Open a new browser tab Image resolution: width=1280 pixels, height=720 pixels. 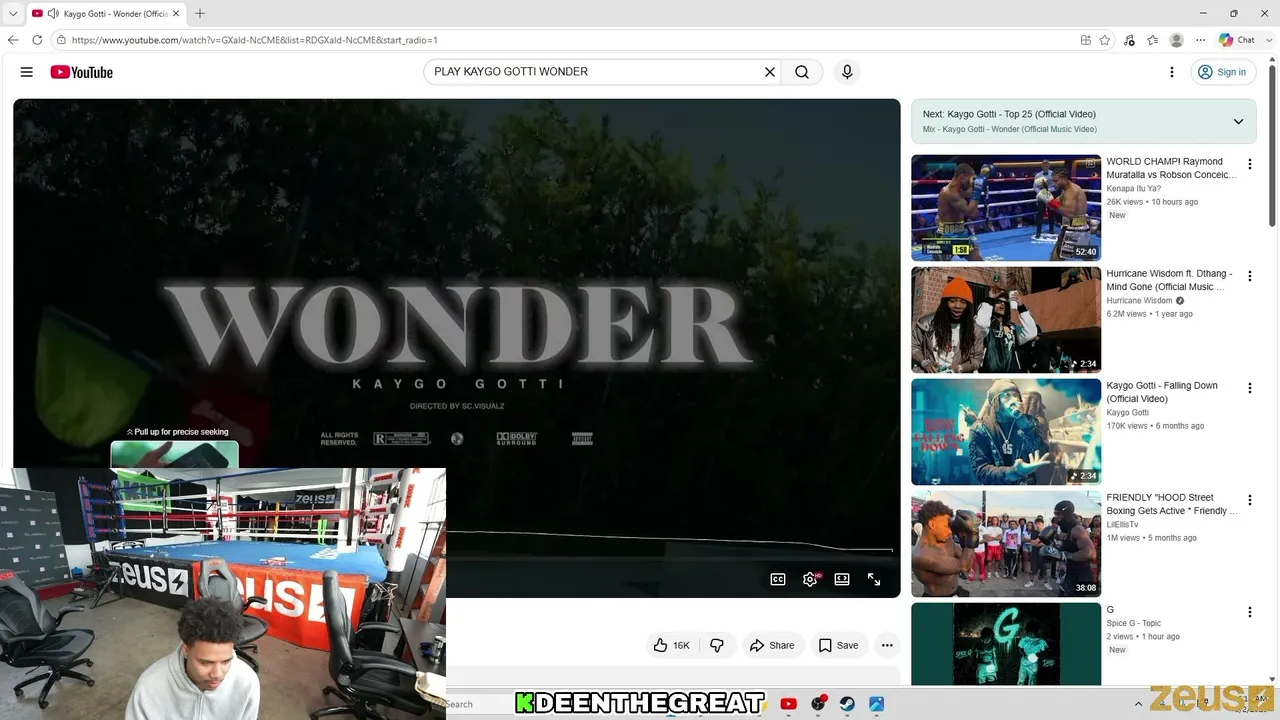click(x=200, y=14)
